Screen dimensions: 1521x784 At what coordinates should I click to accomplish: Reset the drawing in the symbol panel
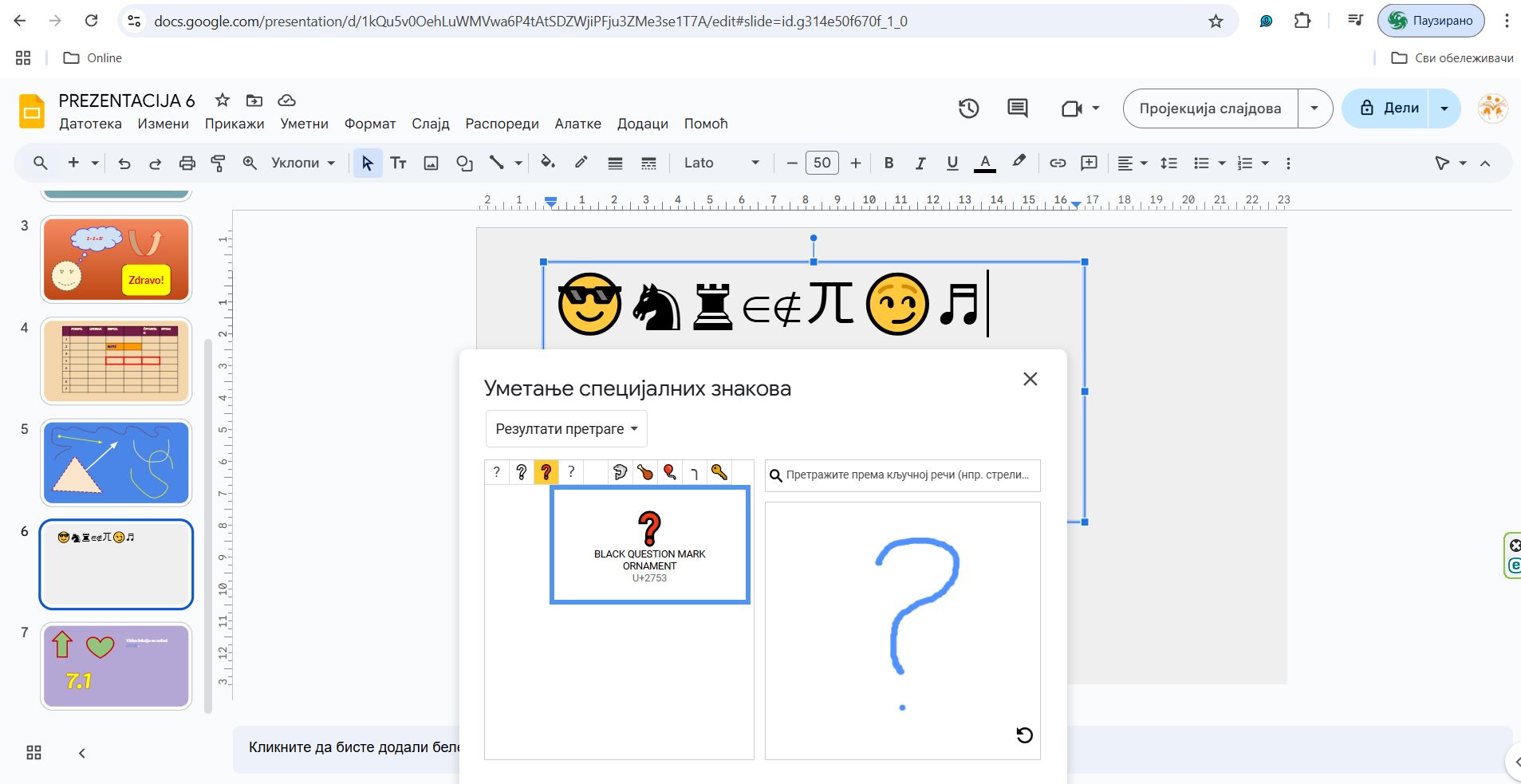[1024, 735]
